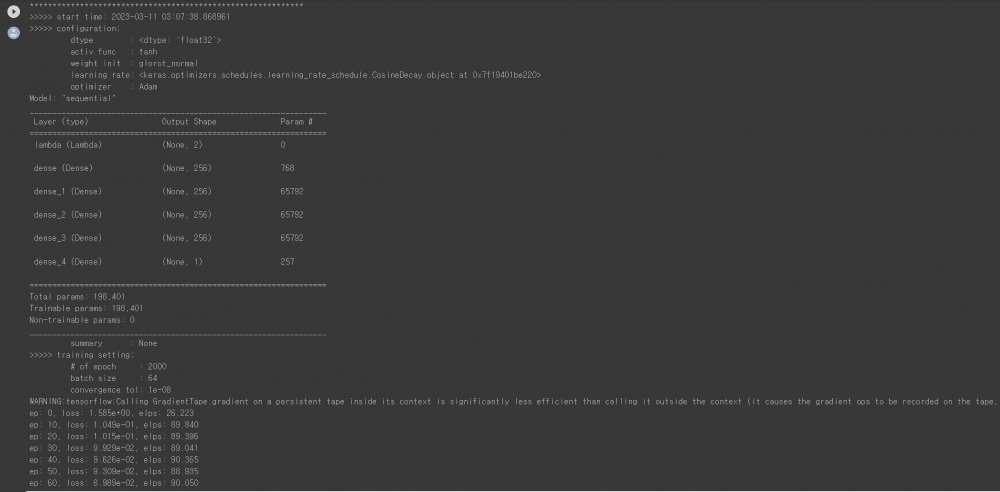Click the Model "sequential" heading text
The image size is (1000, 492).
point(74,98)
